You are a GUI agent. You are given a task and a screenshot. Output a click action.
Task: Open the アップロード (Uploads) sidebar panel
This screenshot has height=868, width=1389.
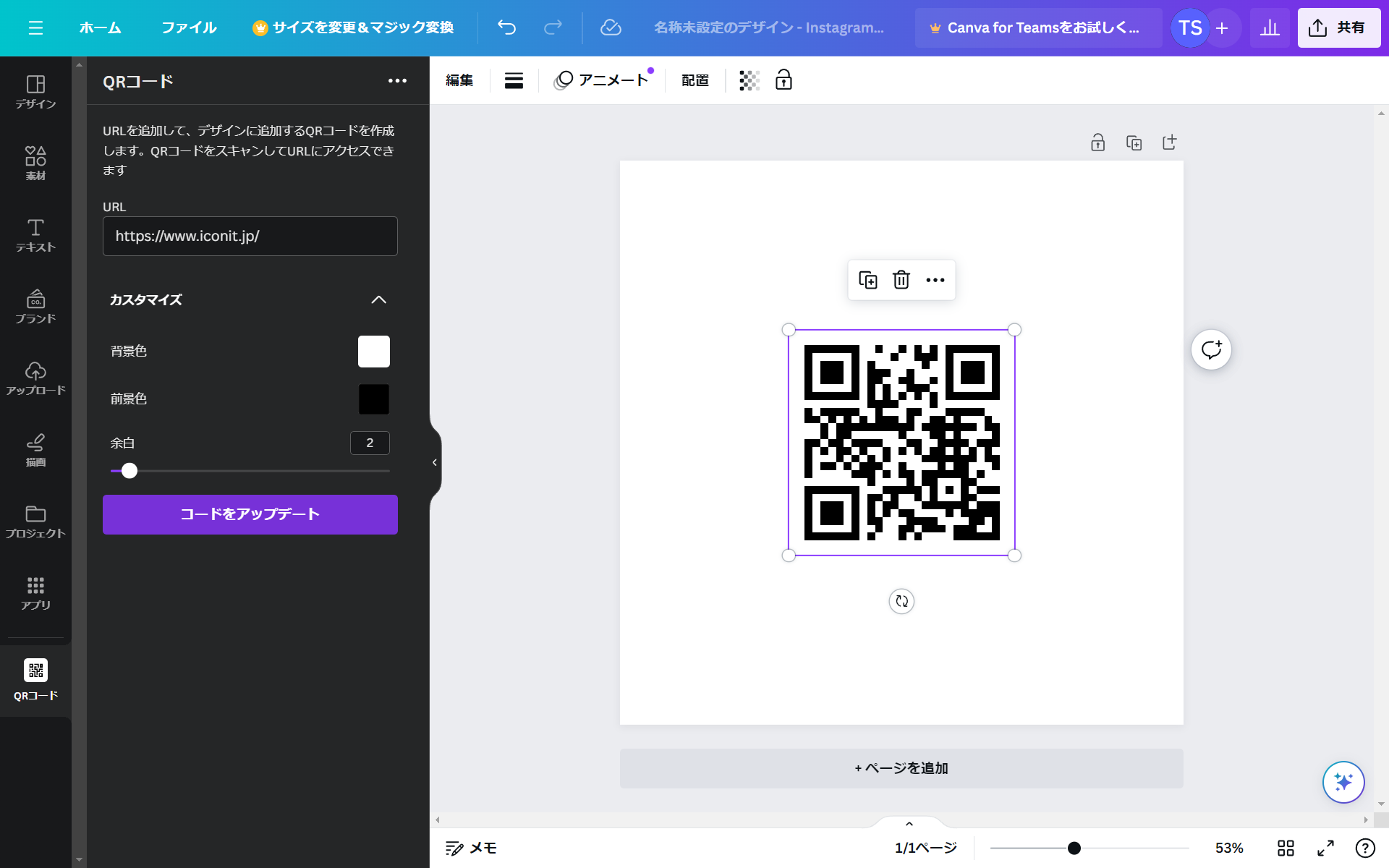35,378
